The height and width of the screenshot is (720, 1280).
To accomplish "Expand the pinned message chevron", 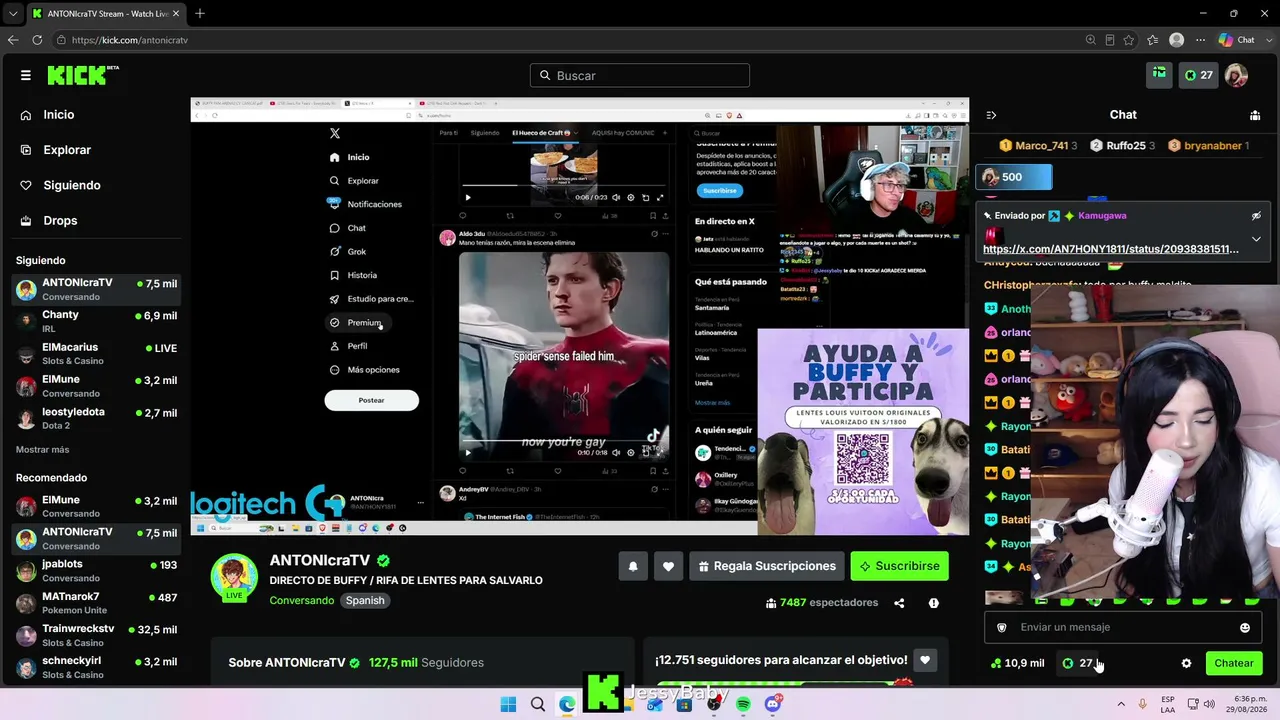I will (x=1256, y=239).
